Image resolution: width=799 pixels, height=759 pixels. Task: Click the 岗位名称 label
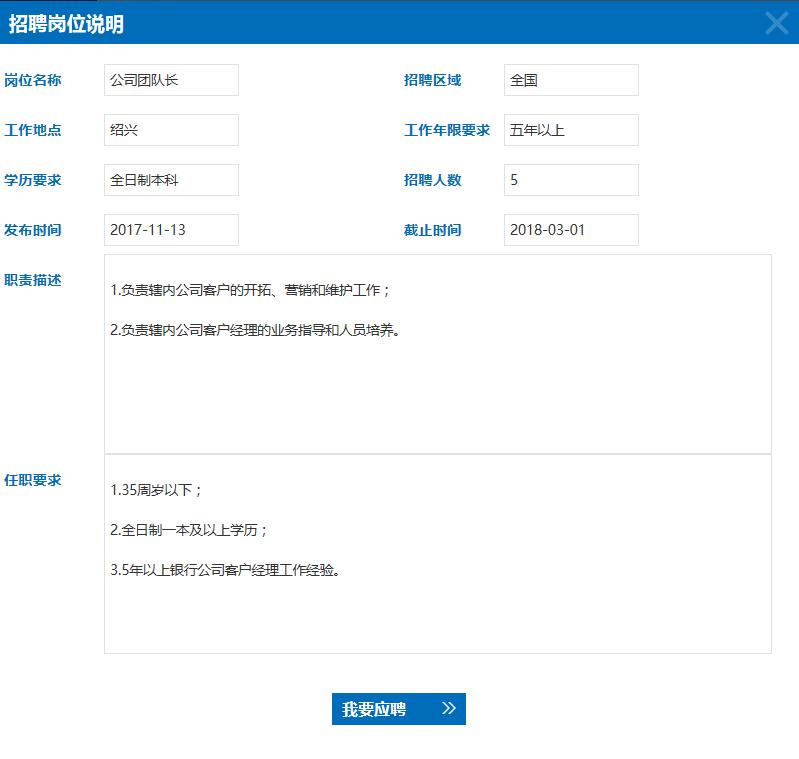coord(33,80)
